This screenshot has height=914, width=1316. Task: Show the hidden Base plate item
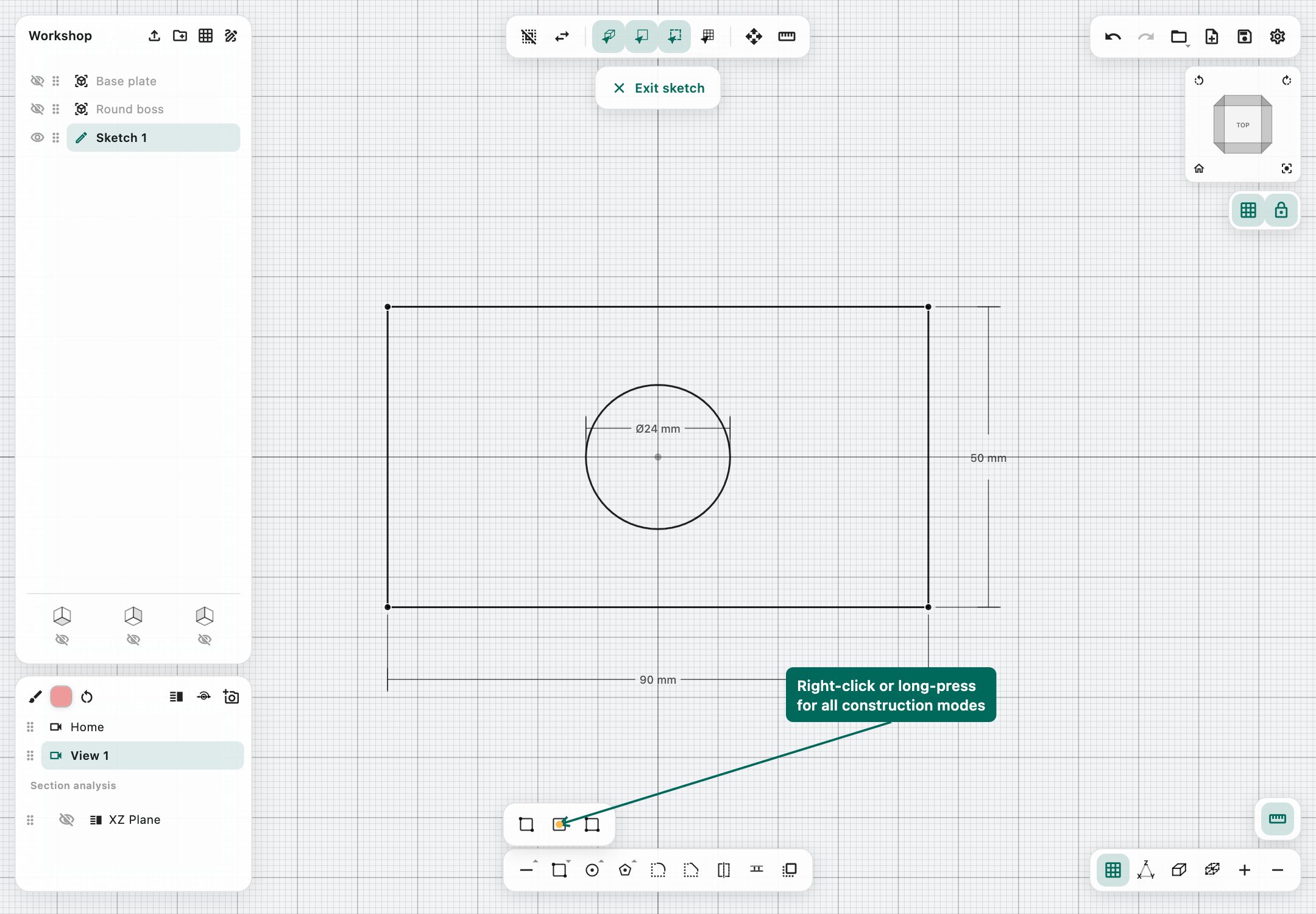click(37, 81)
